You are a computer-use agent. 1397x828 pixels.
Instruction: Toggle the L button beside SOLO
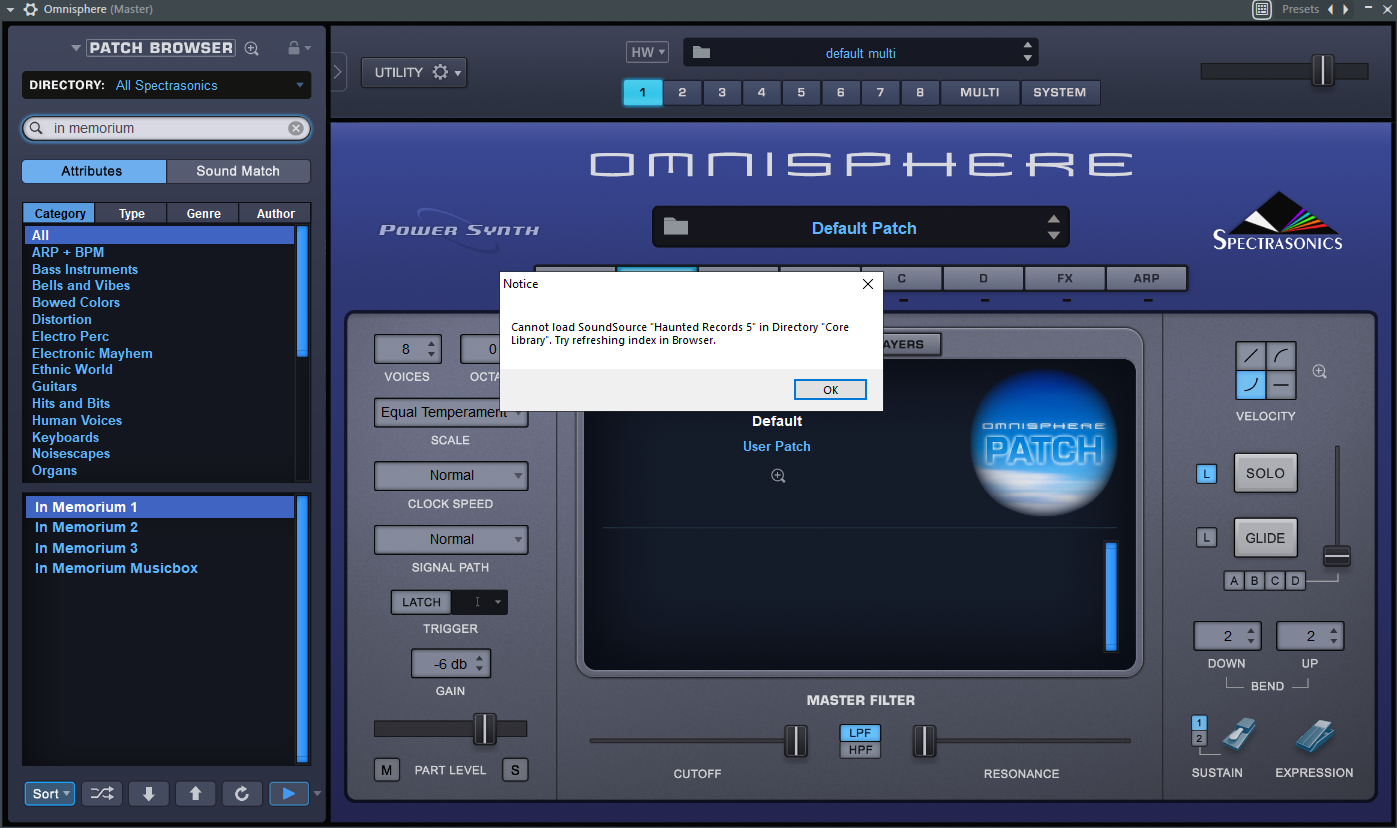pos(1207,474)
